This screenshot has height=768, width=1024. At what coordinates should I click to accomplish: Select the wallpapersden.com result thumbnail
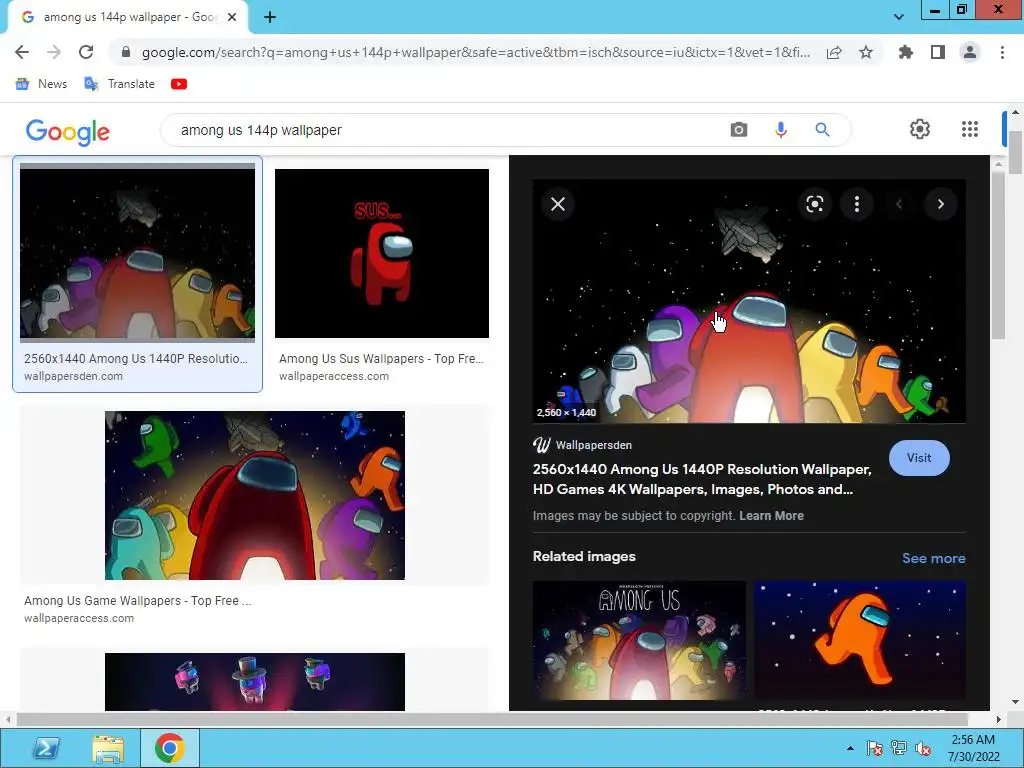coord(137,253)
